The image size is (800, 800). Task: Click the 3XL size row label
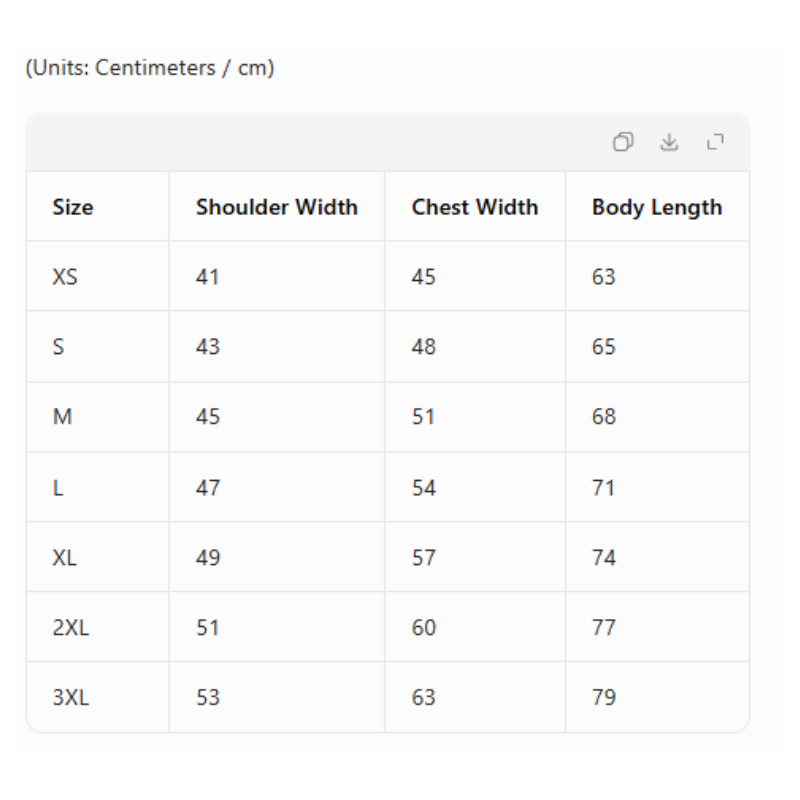pos(66,695)
